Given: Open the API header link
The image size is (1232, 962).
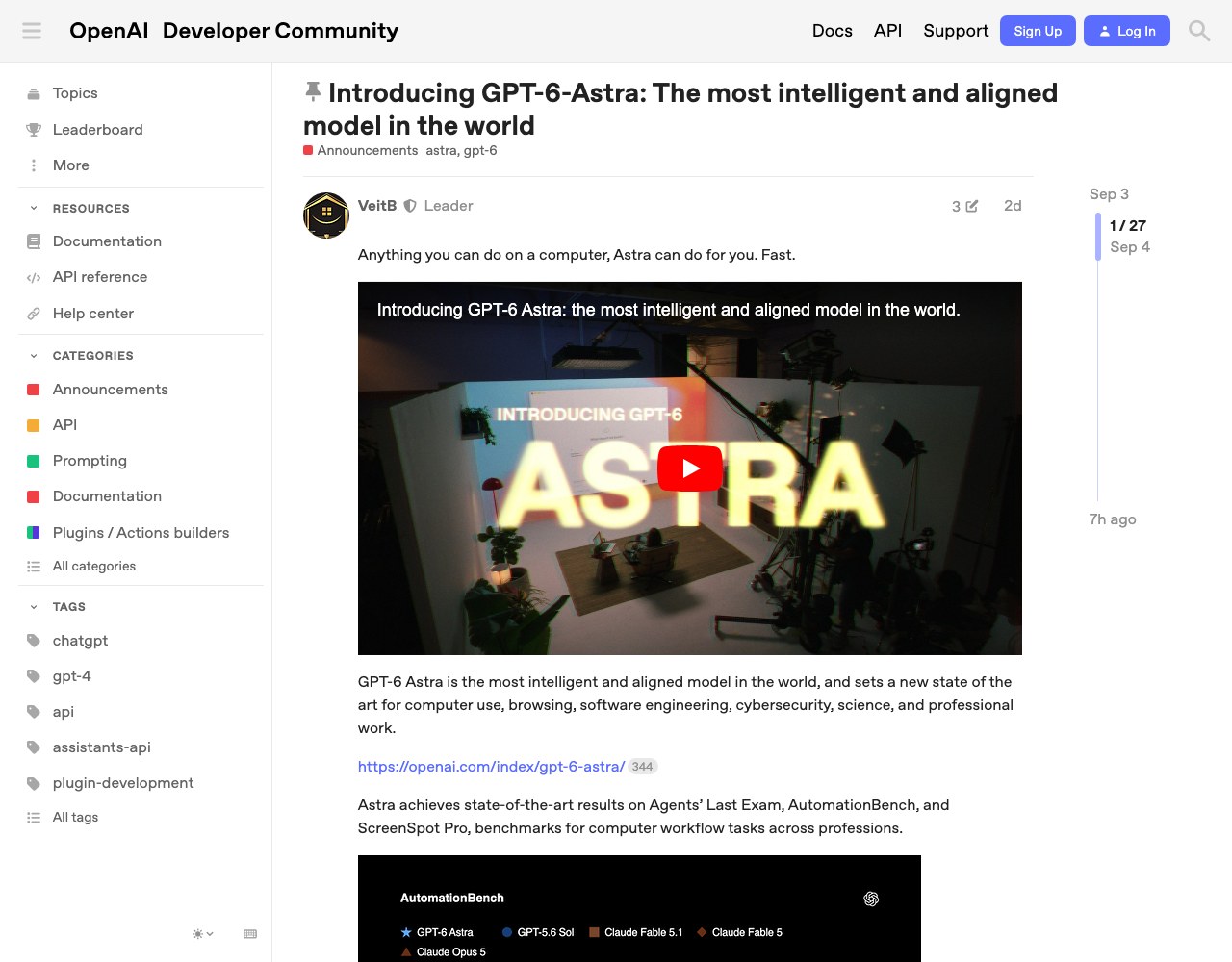Looking at the screenshot, I should pyautogui.click(x=887, y=31).
